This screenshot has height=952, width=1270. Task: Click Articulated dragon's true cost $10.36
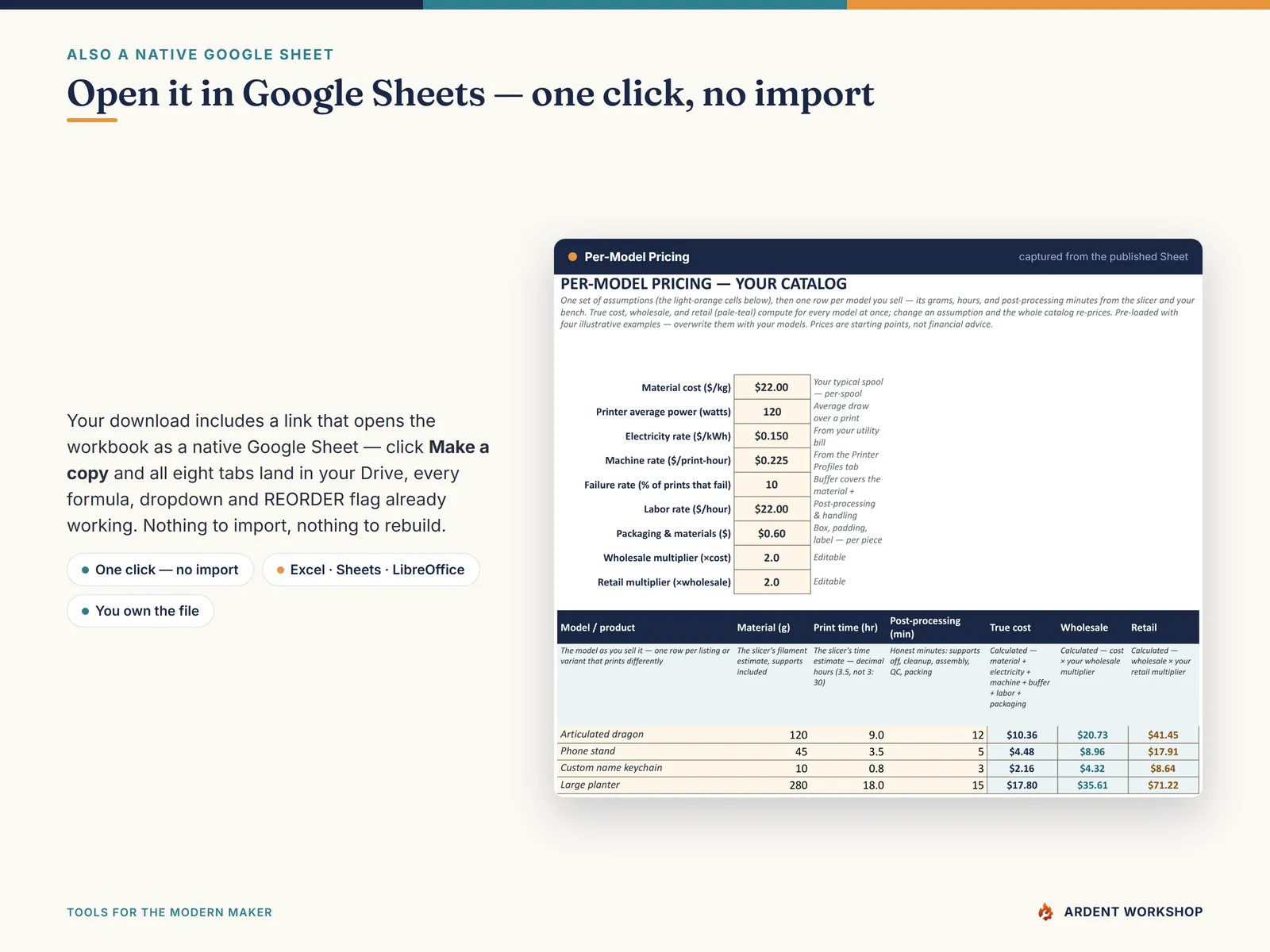tap(1022, 735)
